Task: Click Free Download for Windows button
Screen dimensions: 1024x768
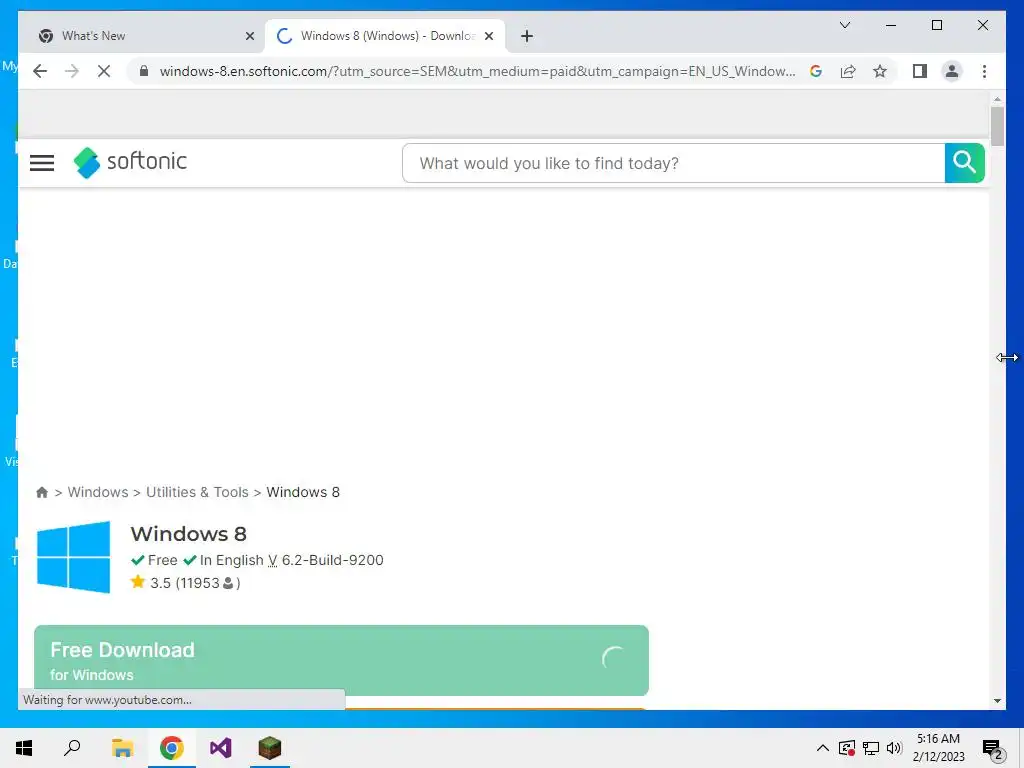Action: [x=342, y=660]
